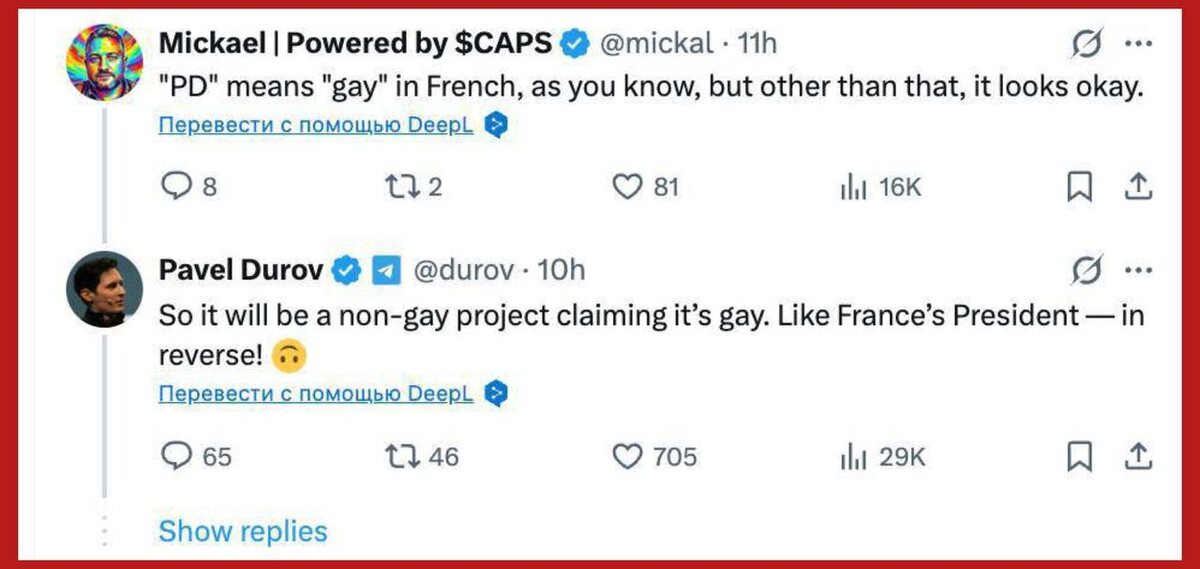The width and height of the screenshot is (1200, 569).
Task: Open Pavel Durov's profile avatar
Action: coord(105,290)
